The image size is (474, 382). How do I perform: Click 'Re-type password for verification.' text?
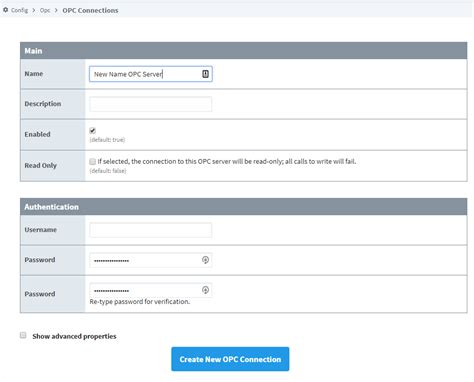pyautogui.click(x=140, y=301)
